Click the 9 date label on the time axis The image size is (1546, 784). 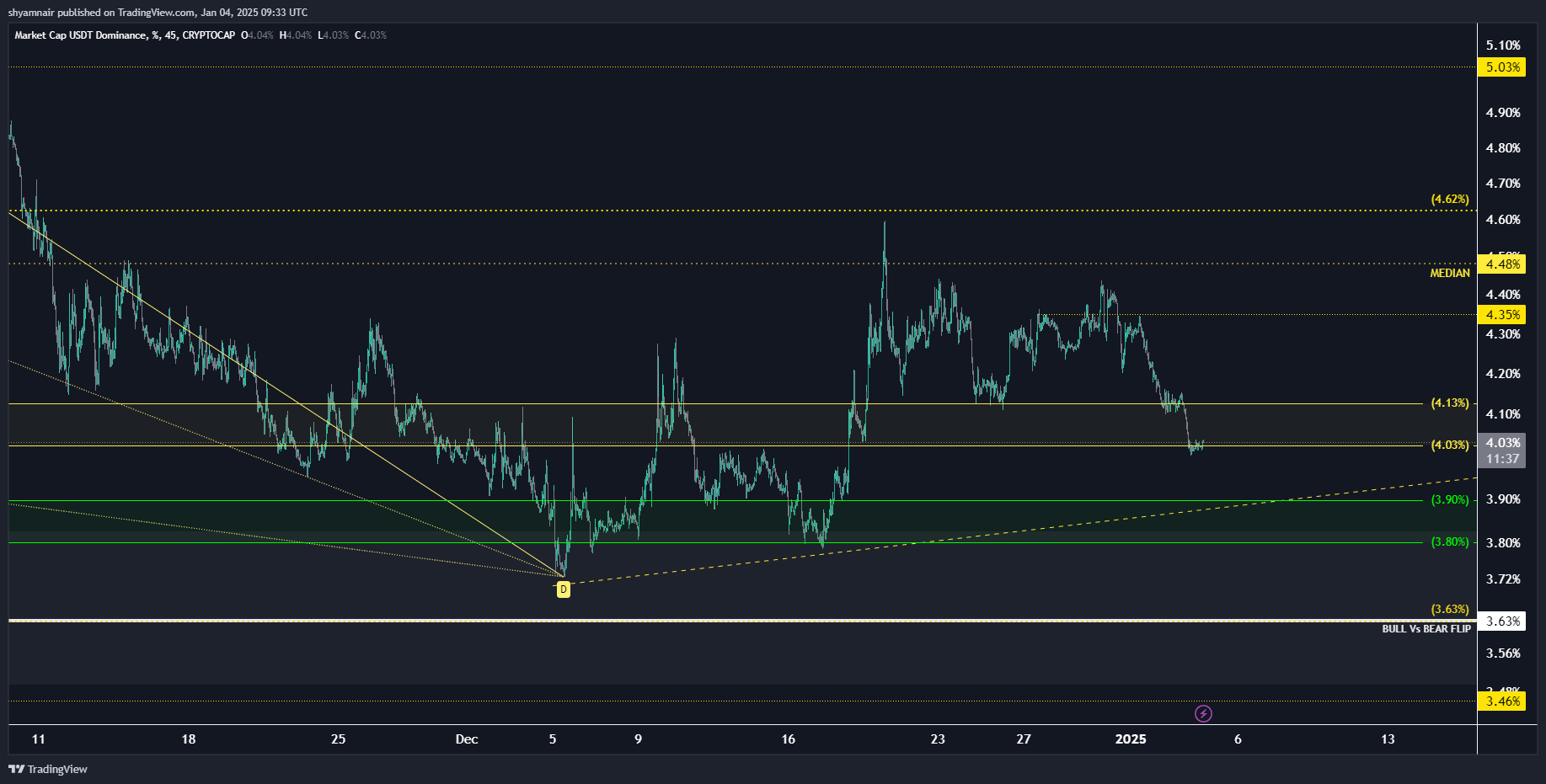[638, 739]
